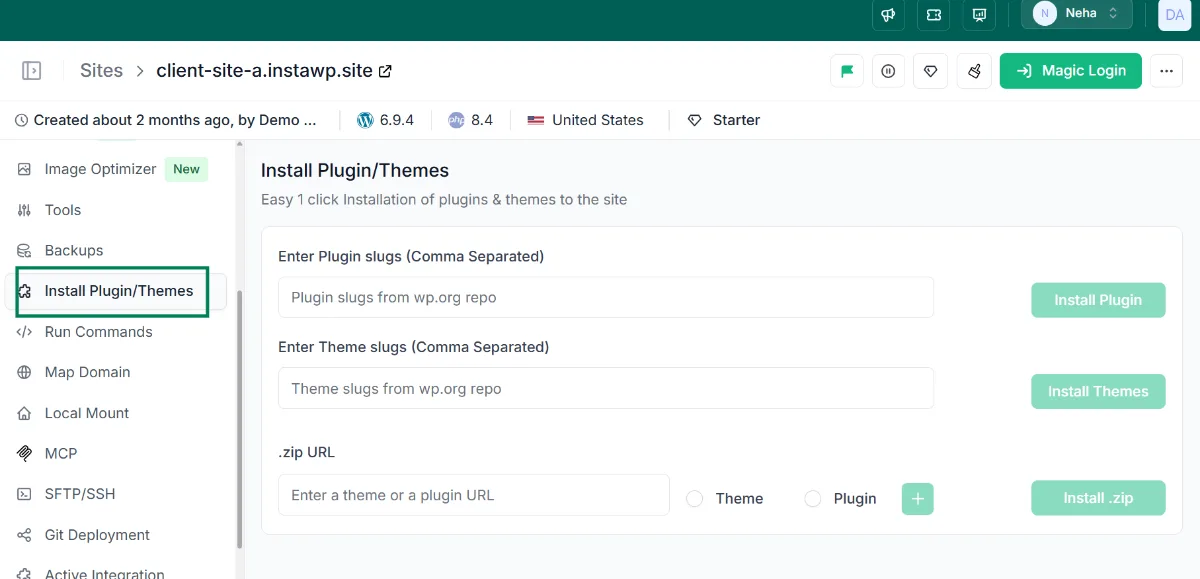
Task: Open Image Optimizer in sidebar
Action: tap(100, 169)
